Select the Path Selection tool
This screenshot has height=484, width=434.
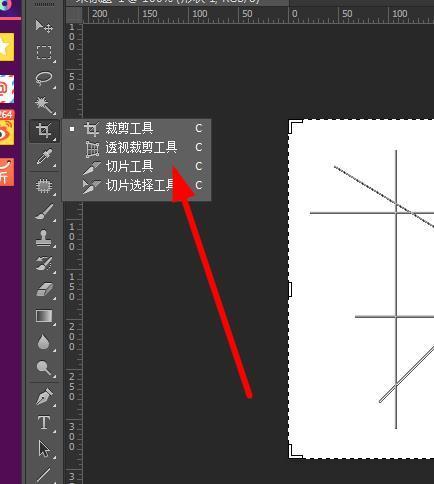(44, 449)
